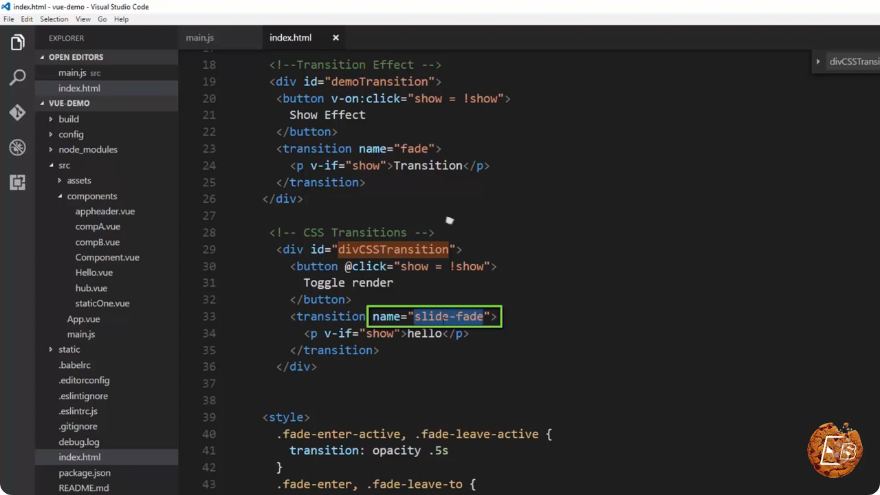Open the Extensions view icon
This screenshot has height=495, width=880.
(17, 182)
